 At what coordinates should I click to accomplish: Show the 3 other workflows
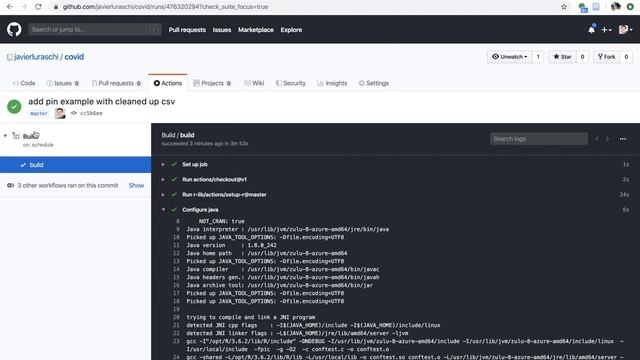pos(136,185)
